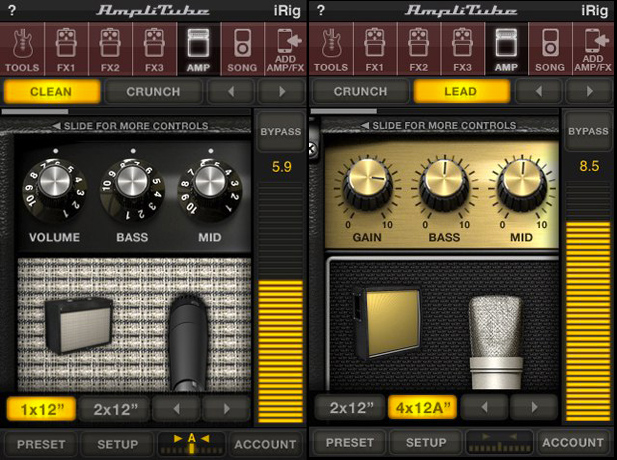Select the FX2 pedal in right screen
The height and width of the screenshot is (460, 617).
(x=419, y=49)
